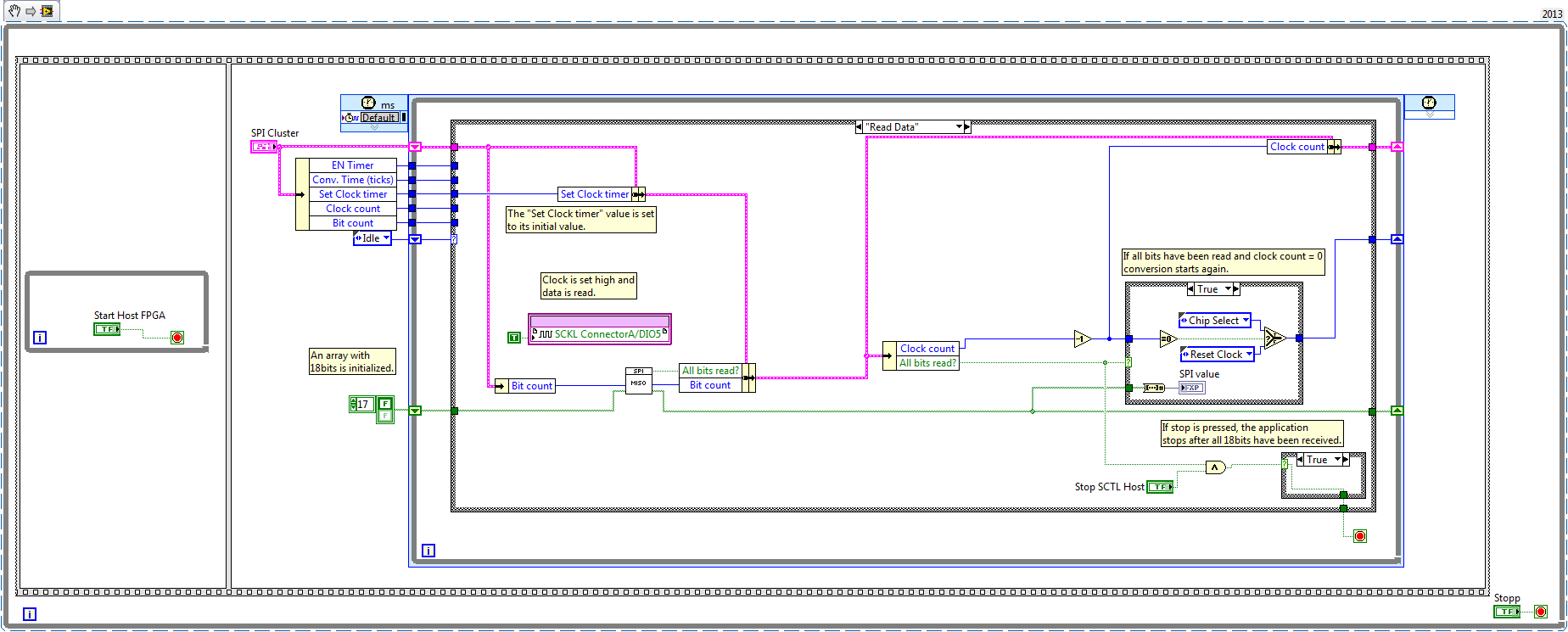Click right blue shift register on timed loop
This screenshot has height=632, width=1568.
pos(1397,239)
